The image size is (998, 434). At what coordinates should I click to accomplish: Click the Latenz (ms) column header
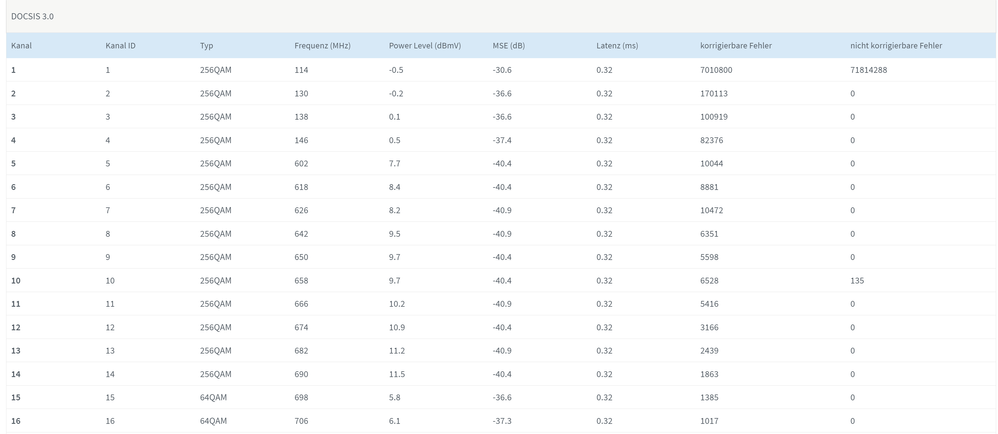click(x=616, y=46)
